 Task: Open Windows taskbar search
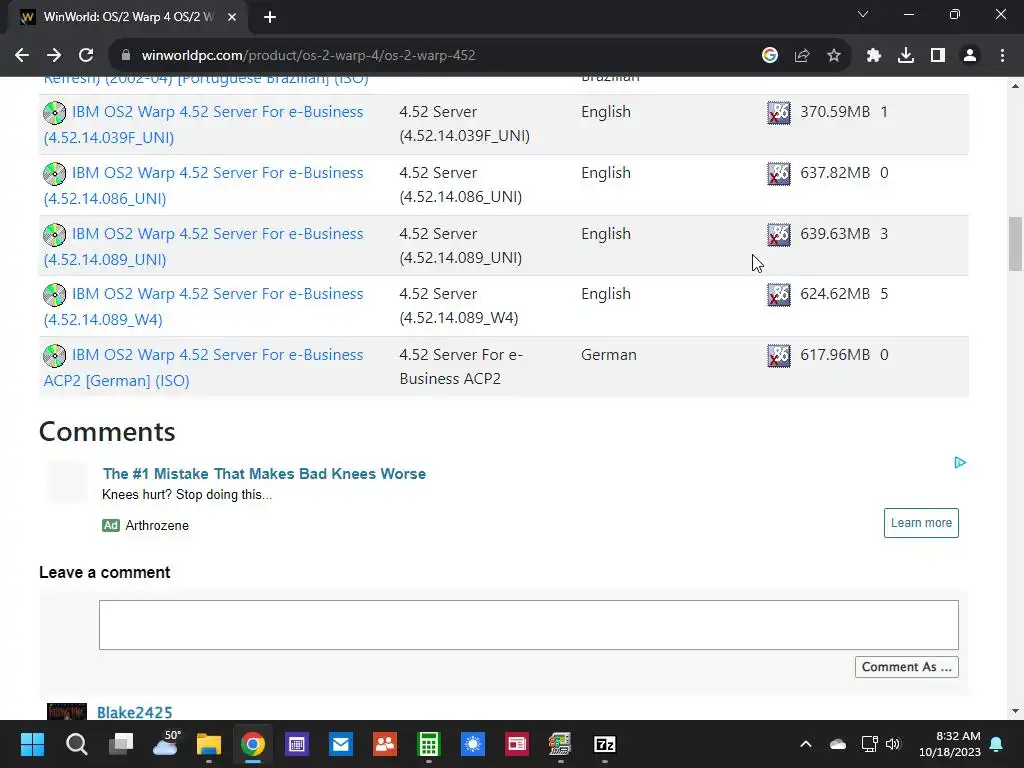click(76, 744)
